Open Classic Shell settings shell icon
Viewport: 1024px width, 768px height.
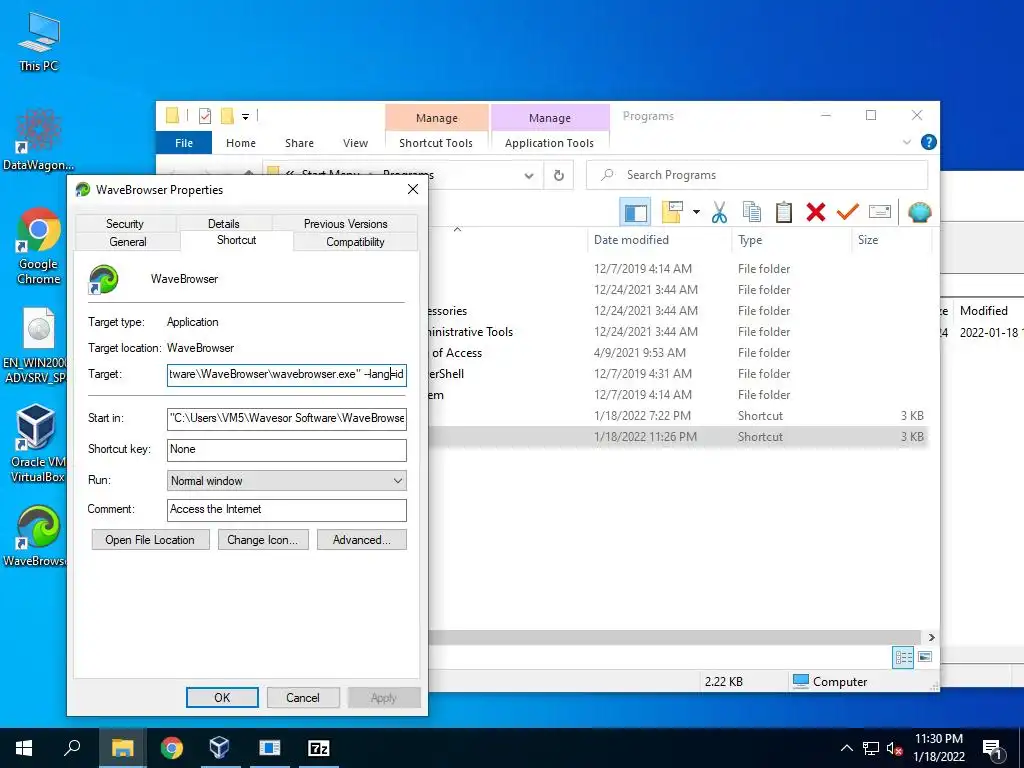tap(919, 212)
